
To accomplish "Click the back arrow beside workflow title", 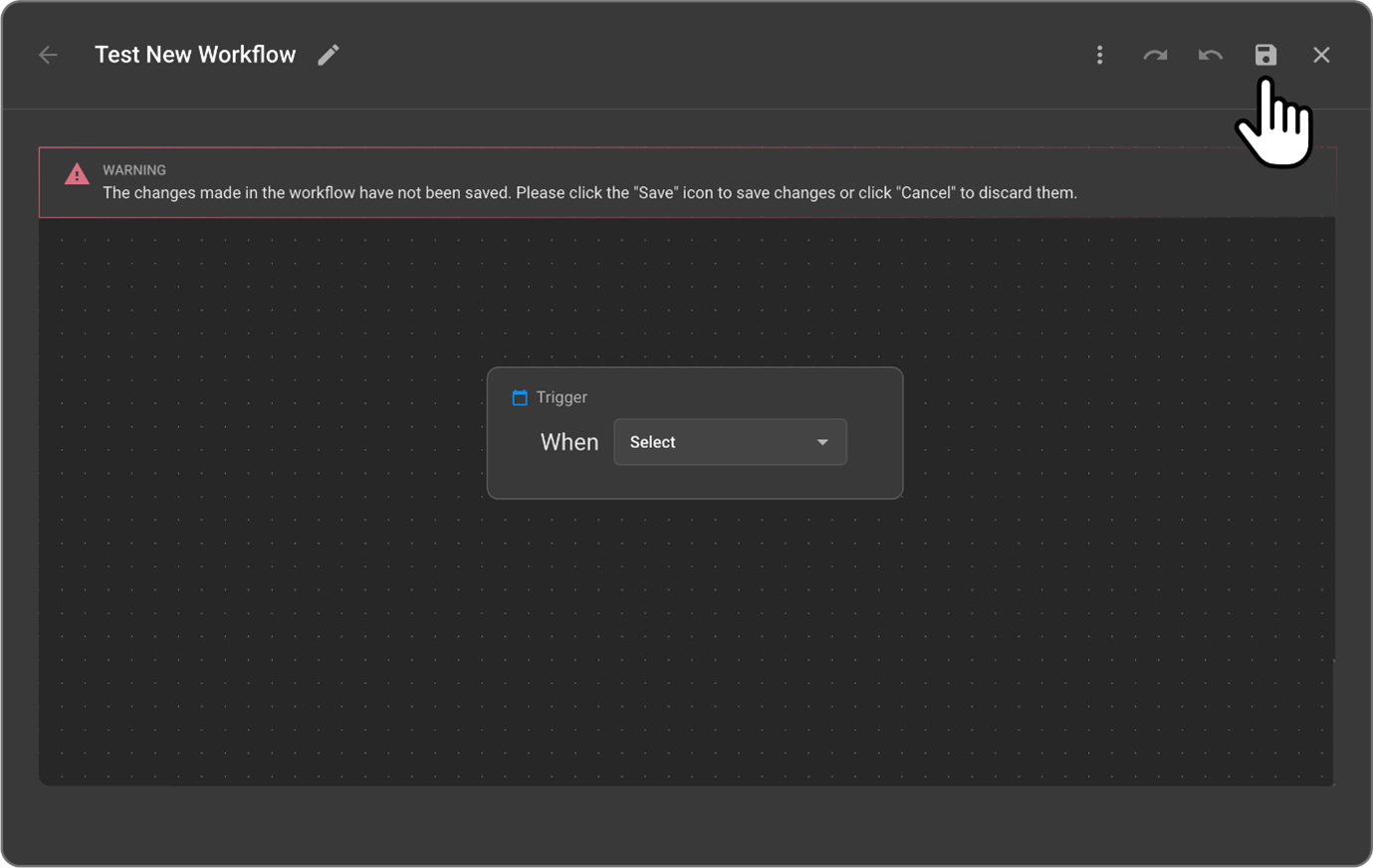I will coord(48,55).
